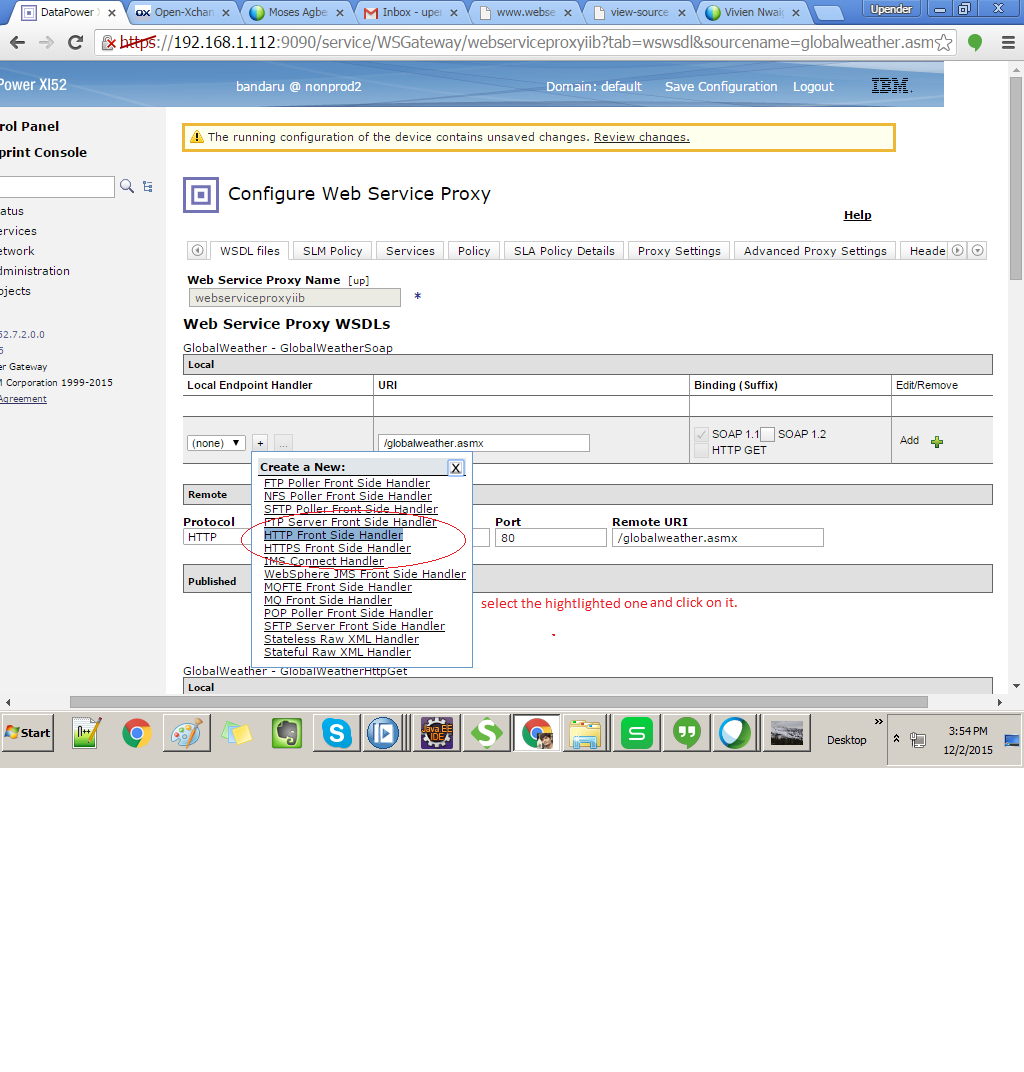This screenshot has width=1024, height=1072.
Task: Open the (none) Local Endpoint Handler dropdown
Action: (217, 442)
